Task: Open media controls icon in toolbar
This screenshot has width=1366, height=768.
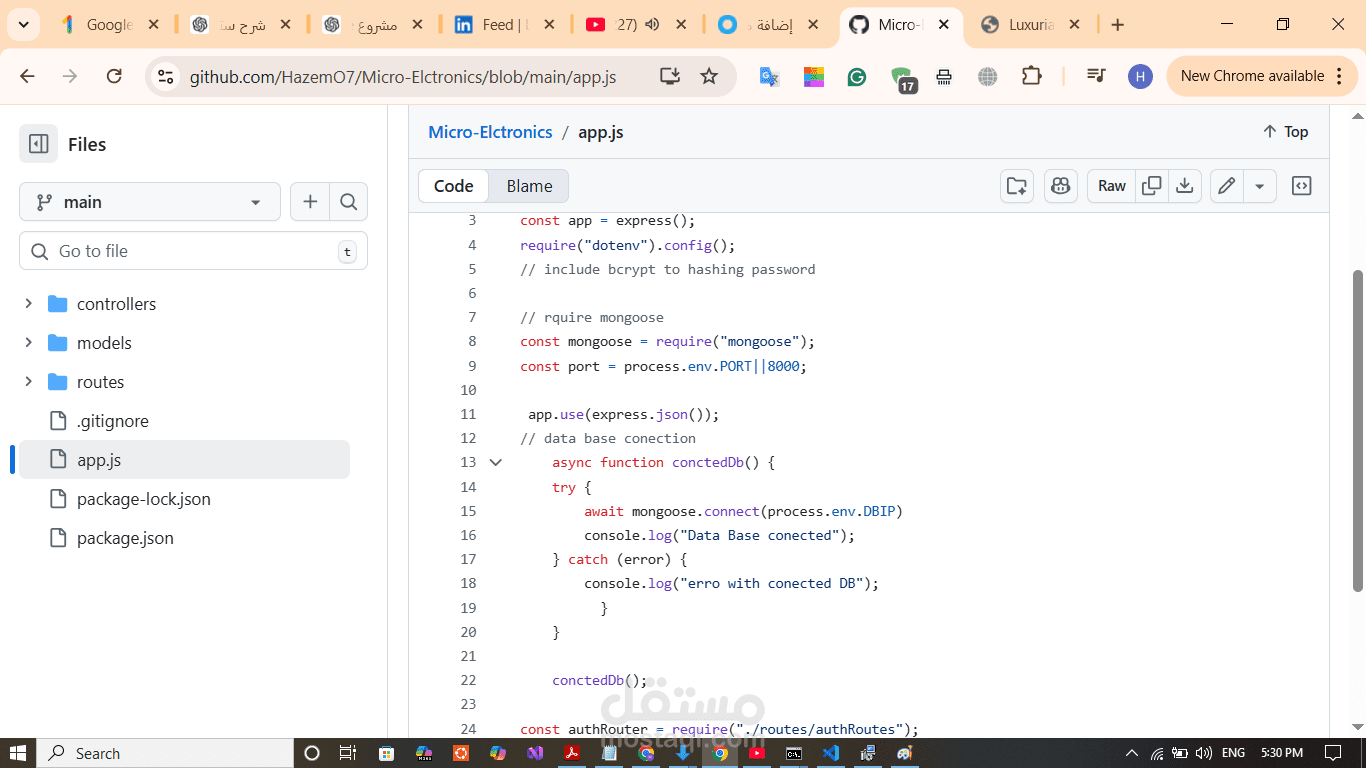Action: click(1096, 76)
